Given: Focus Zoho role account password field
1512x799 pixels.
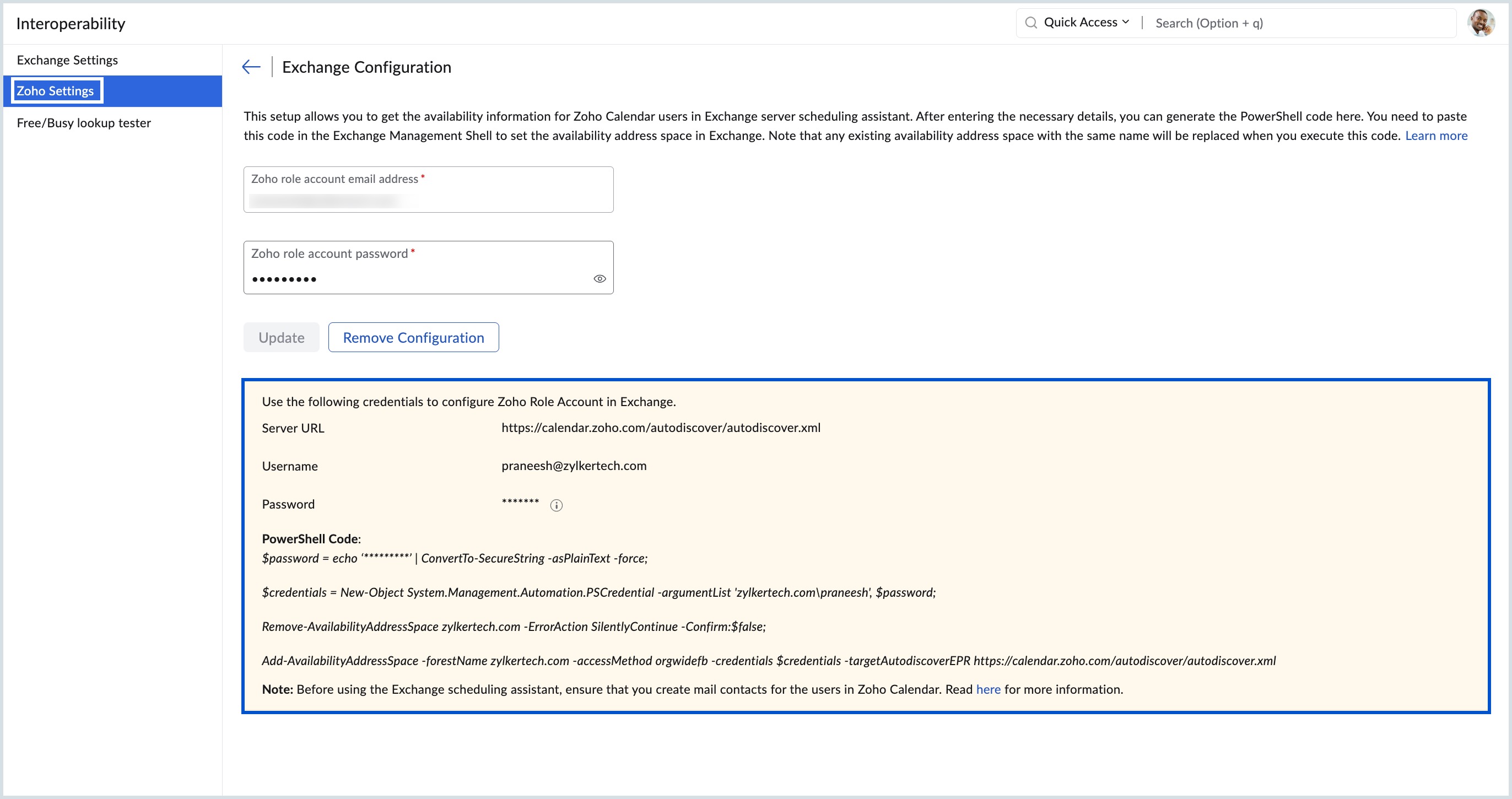Looking at the screenshot, I should 429,268.
